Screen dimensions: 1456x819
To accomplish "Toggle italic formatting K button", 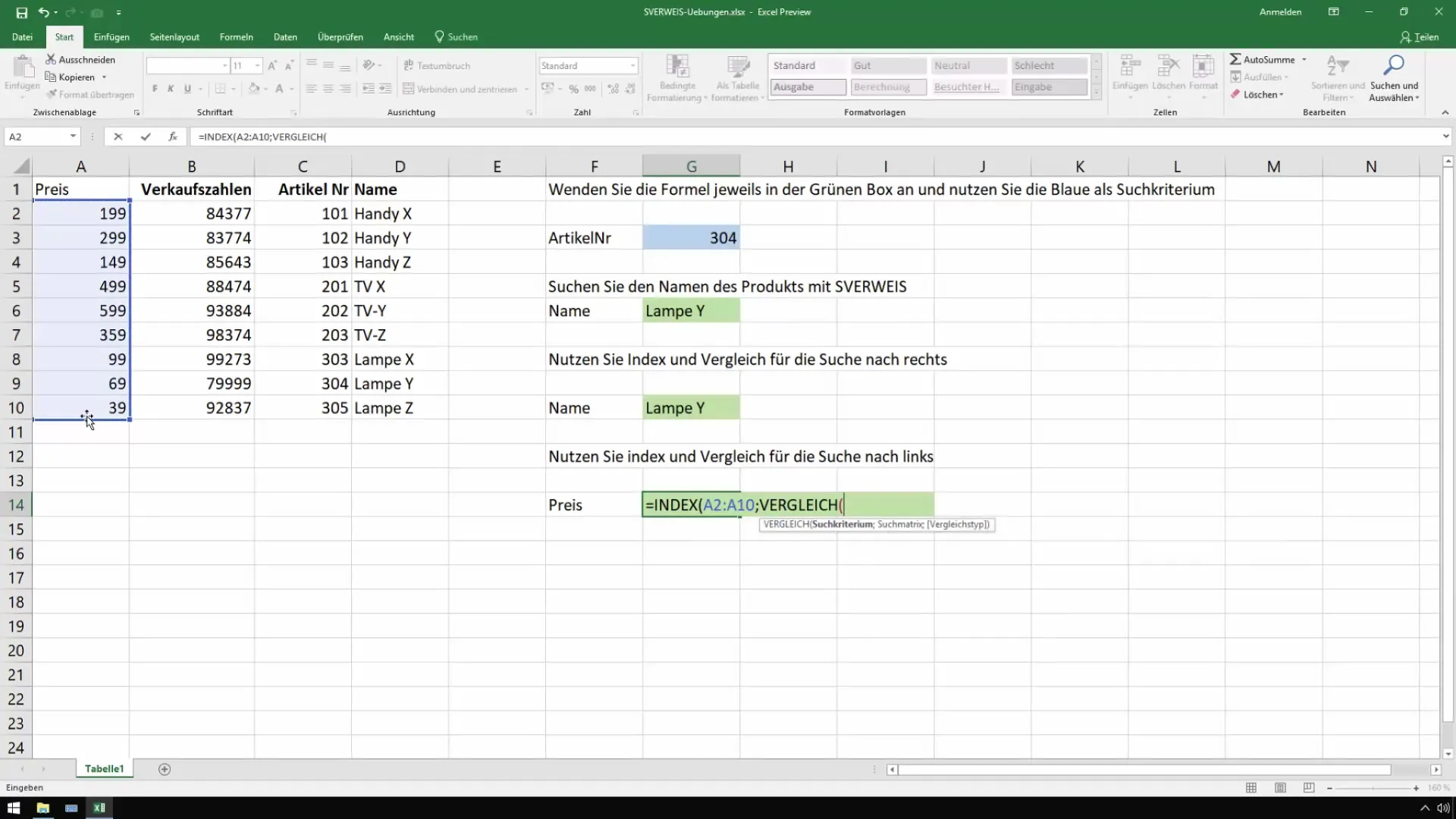I will click(171, 89).
